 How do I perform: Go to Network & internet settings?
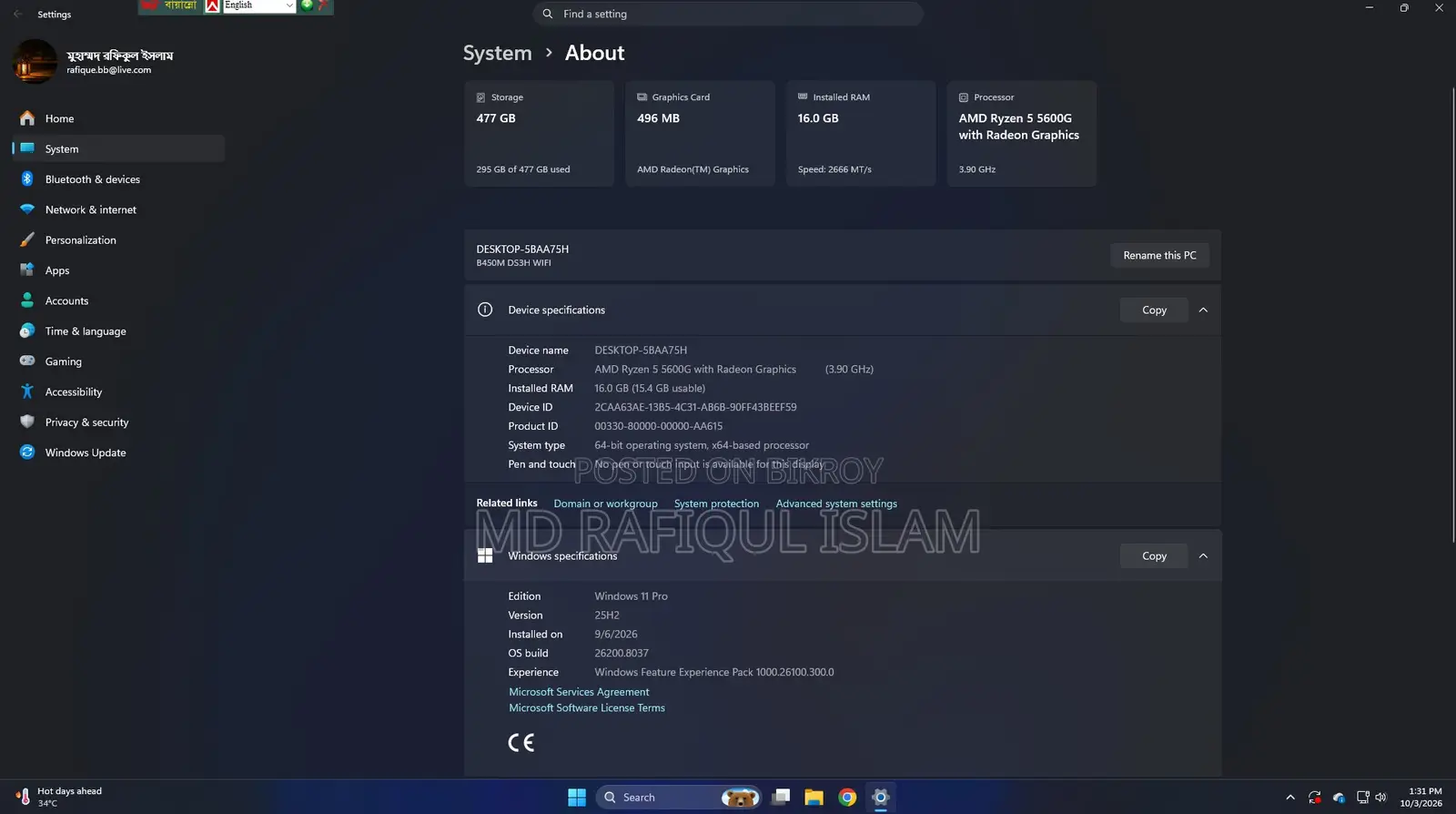coord(118,209)
